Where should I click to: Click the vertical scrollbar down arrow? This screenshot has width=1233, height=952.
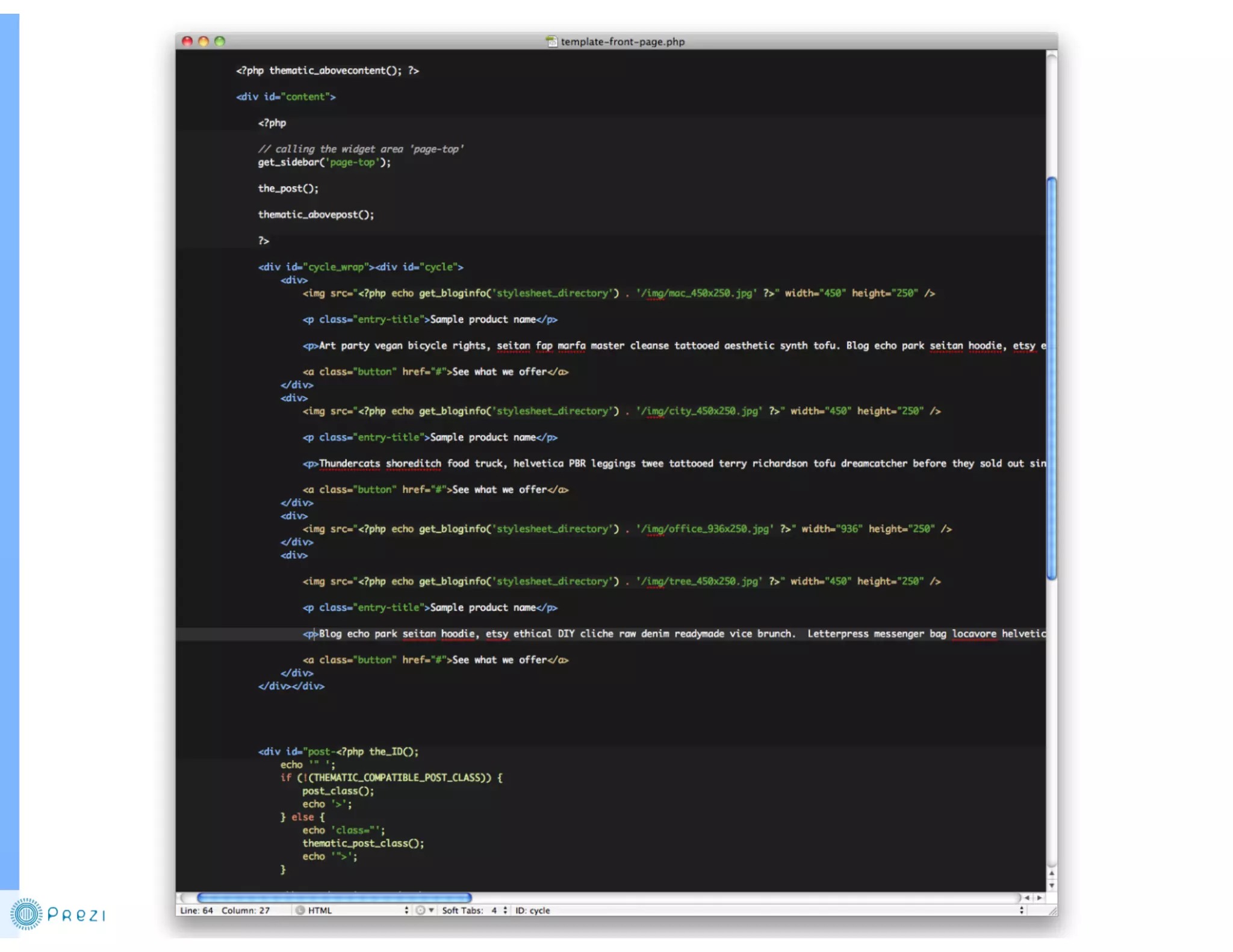pyautogui.click(x=1051, y=885)
